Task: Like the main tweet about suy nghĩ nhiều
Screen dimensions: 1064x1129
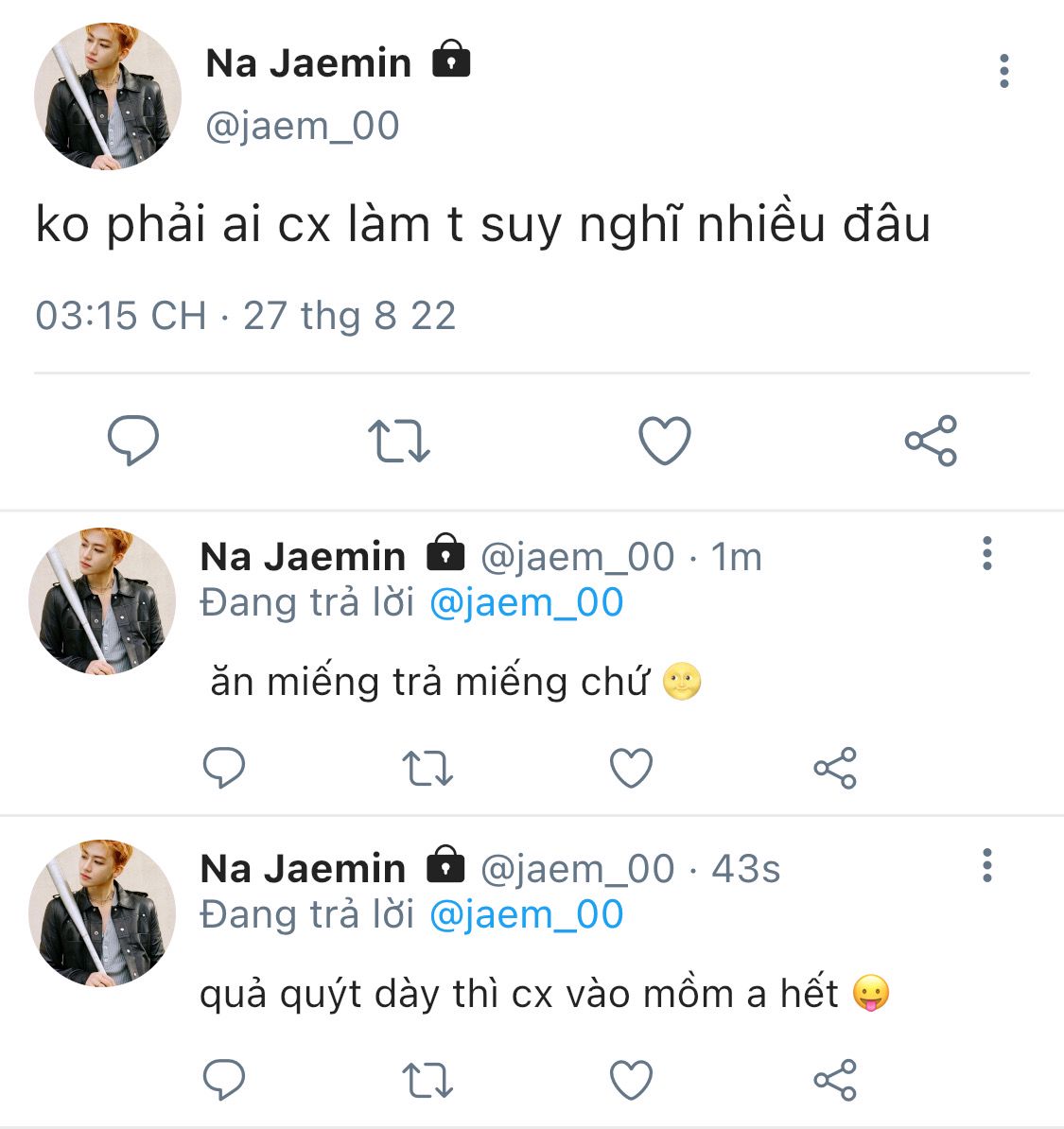Action: [x=665, y=441]
